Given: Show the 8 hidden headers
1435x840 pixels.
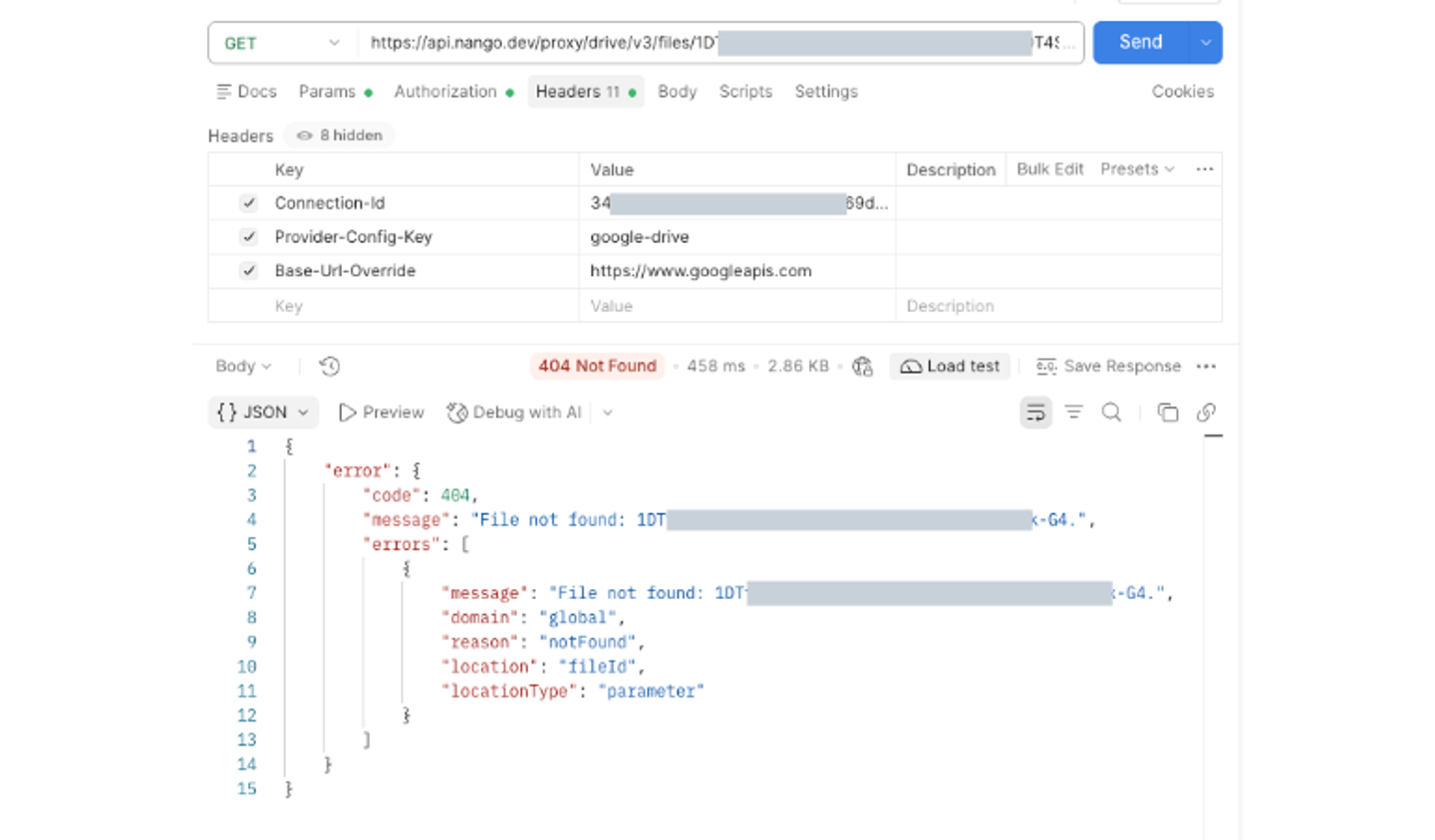Looking at the screenshot, I should 340,136.
